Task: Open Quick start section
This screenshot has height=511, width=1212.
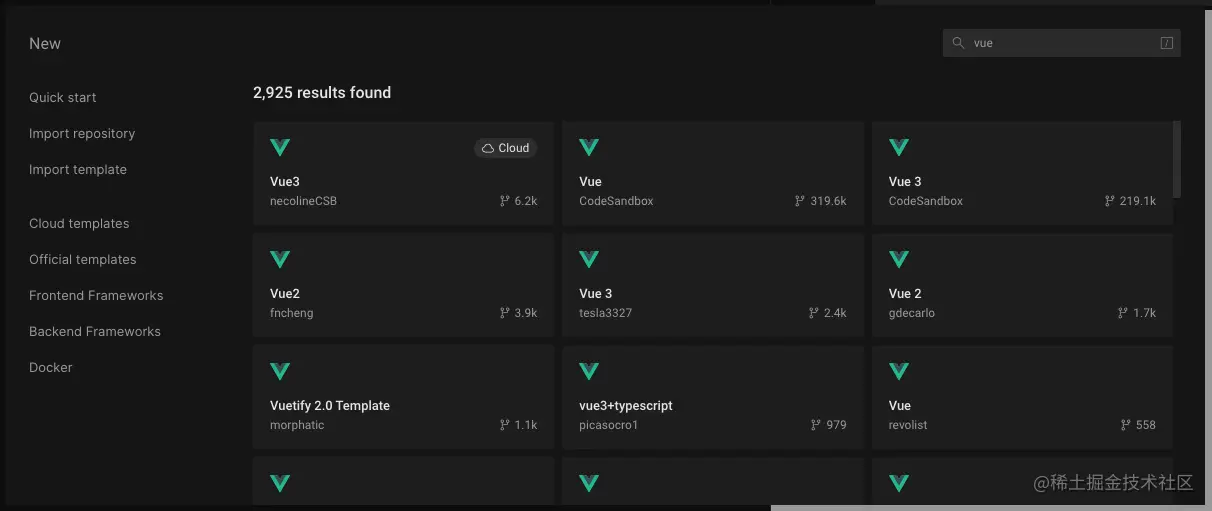Action: pos(63,97)
